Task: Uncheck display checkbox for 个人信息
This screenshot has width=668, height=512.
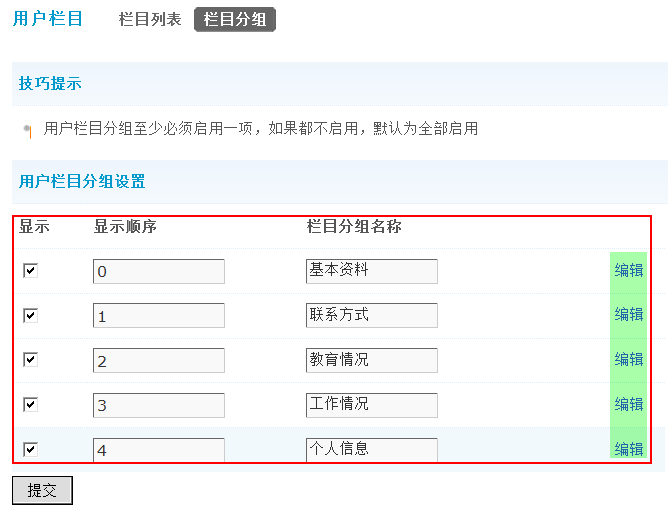Action: point(30,449)
